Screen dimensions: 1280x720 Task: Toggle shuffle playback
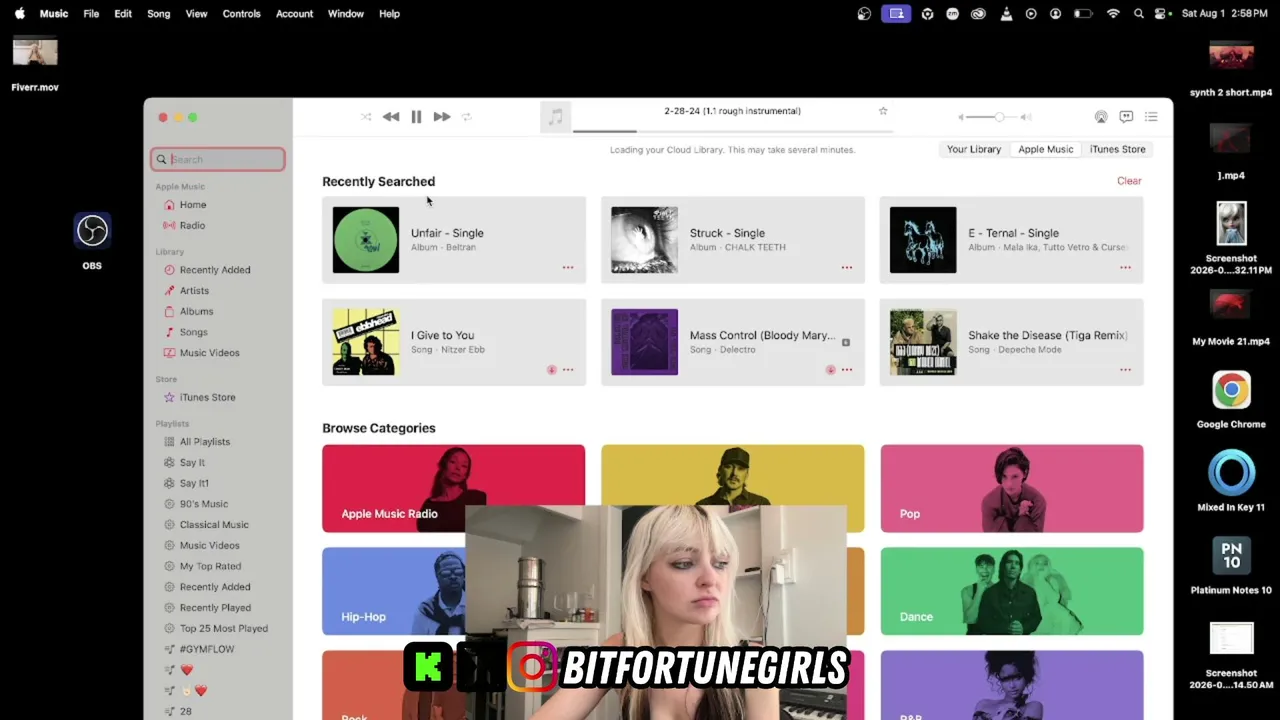point(366,117)
